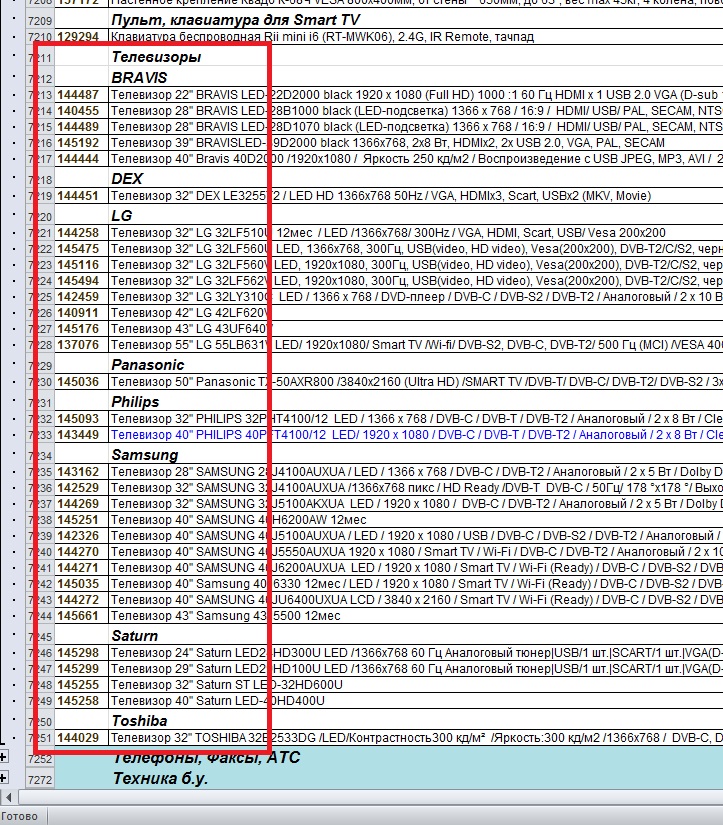Click product code cell 145494
Image resolution: width=723 pixels, height=825 pixels.
pyautogui.click(x=82, y=280)
